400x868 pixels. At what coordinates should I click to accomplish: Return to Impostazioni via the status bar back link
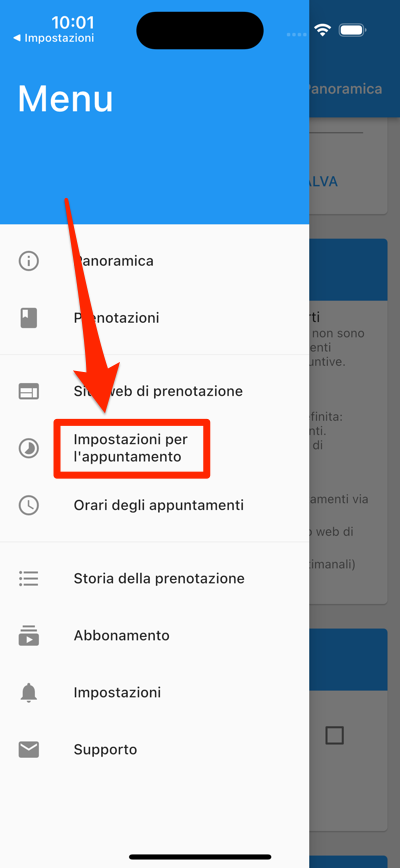(x=54, y=38)
